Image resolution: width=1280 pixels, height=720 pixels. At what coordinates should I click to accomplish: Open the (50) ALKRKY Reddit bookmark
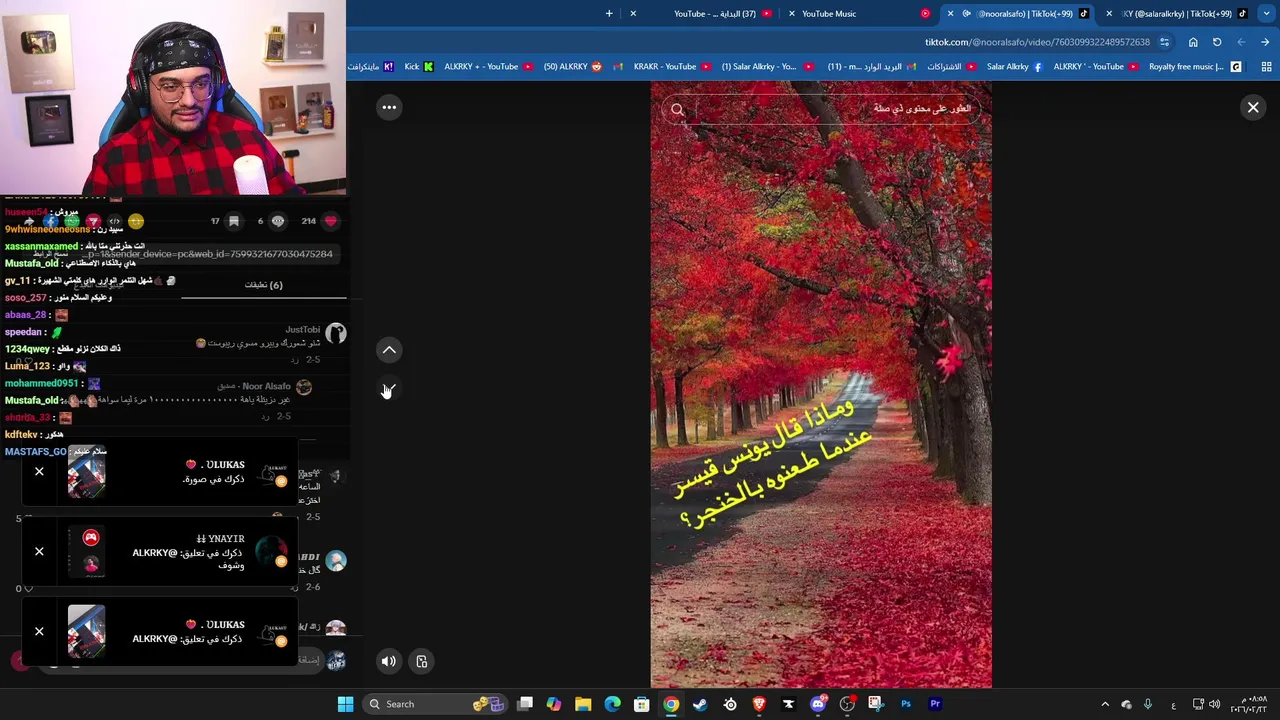tap(573, 67)
